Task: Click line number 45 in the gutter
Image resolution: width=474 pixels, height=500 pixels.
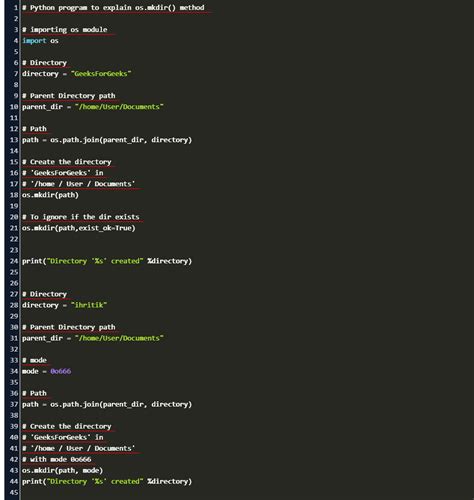Action: pos(14,492)
